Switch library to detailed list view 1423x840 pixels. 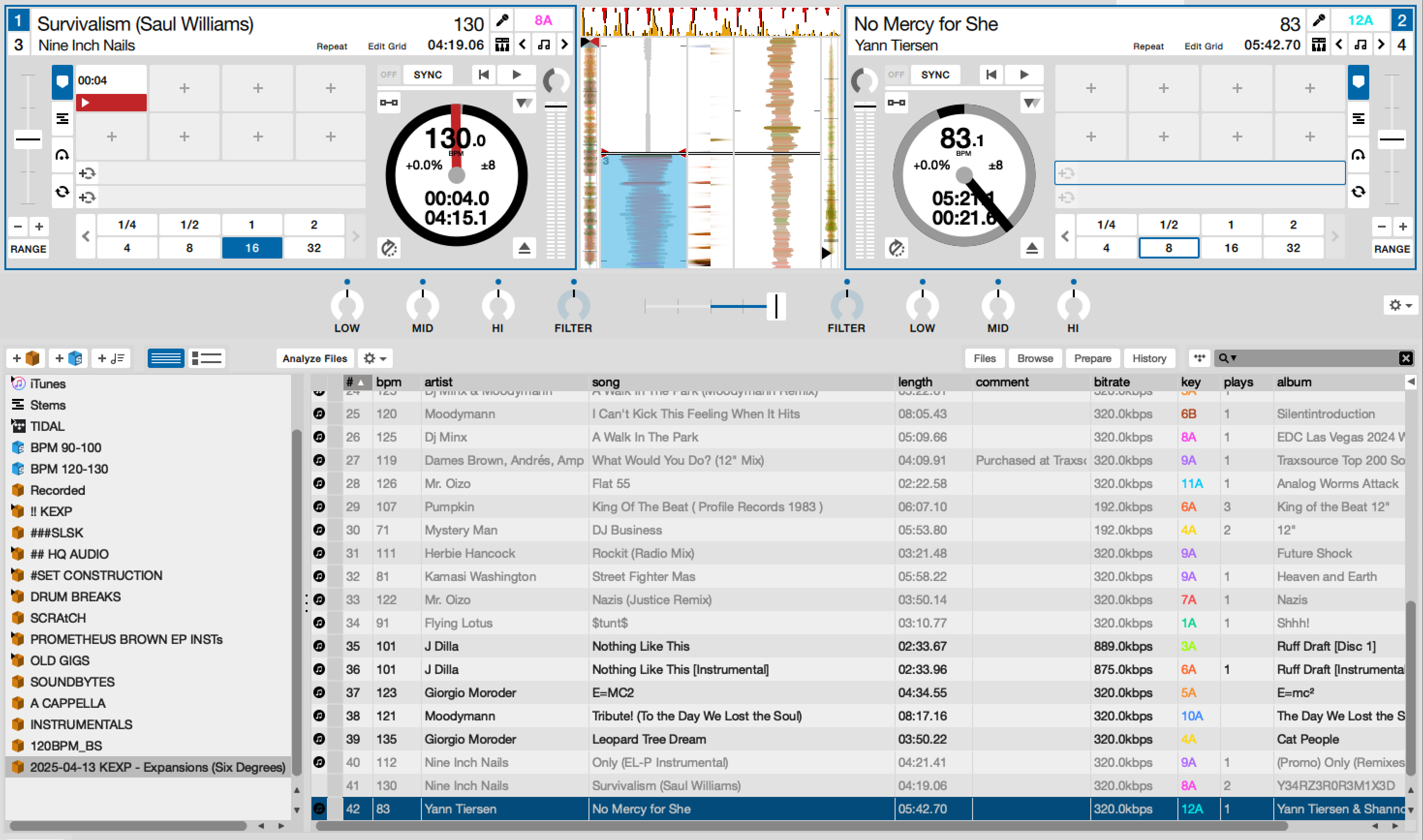tap(206, 358)
